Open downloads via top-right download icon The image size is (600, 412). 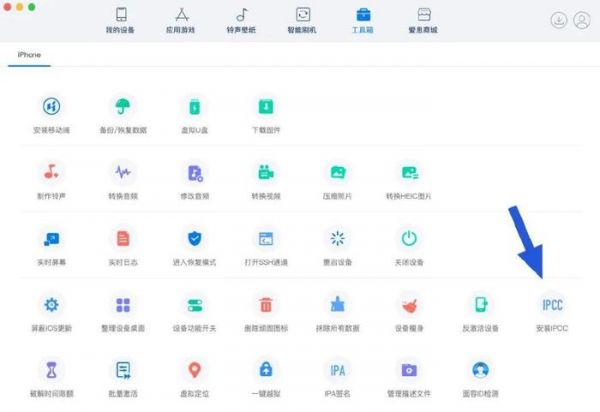click(x=558, y=20)
